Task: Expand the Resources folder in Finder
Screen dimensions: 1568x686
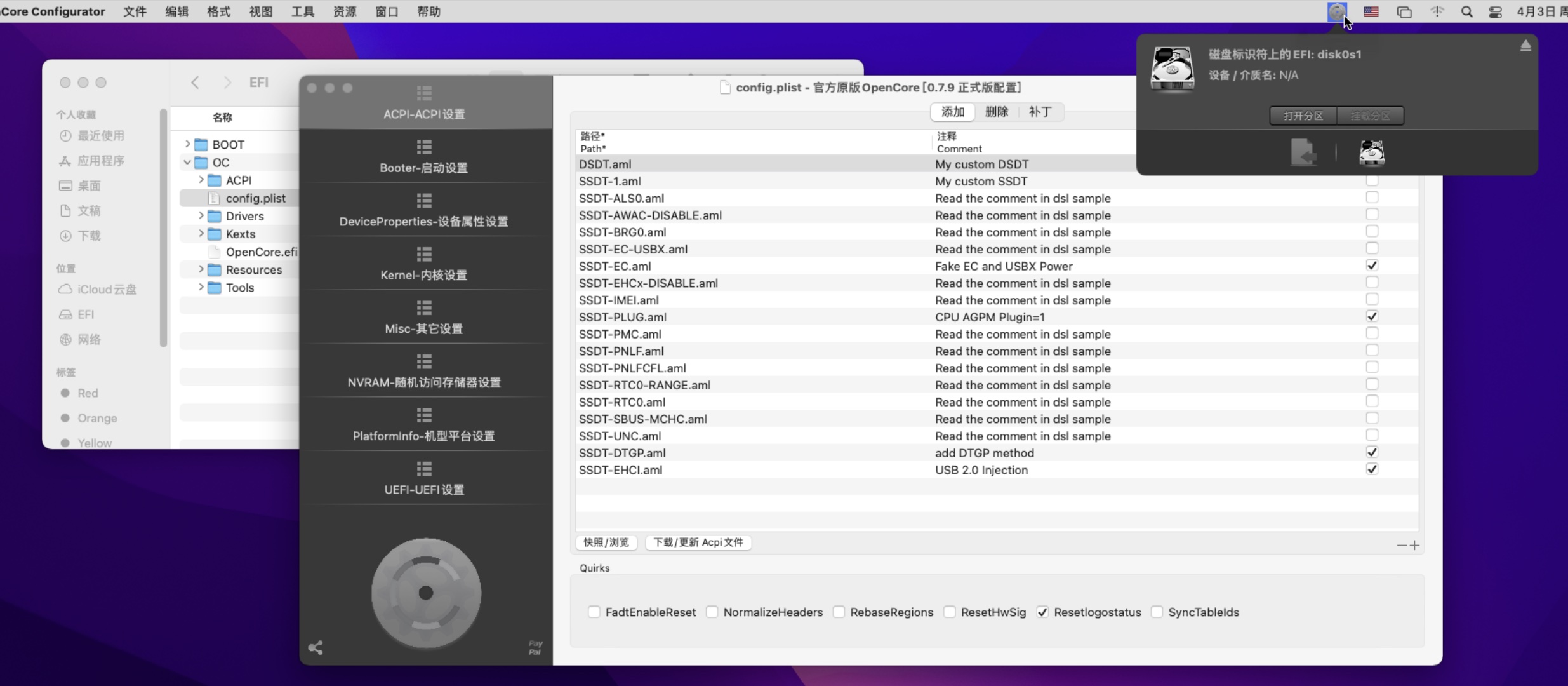Action: tap(201, 269)
